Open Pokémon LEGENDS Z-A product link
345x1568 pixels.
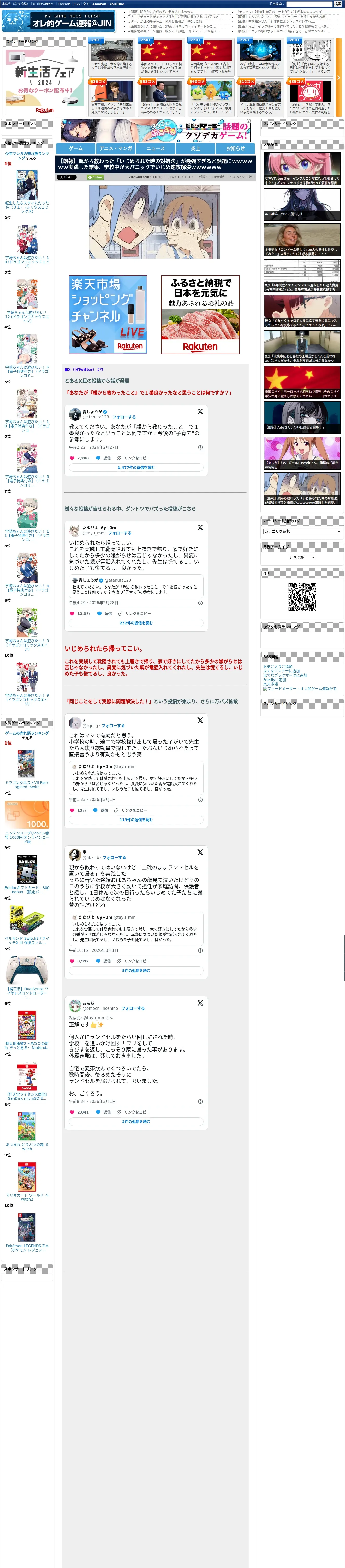[27, 1248]
